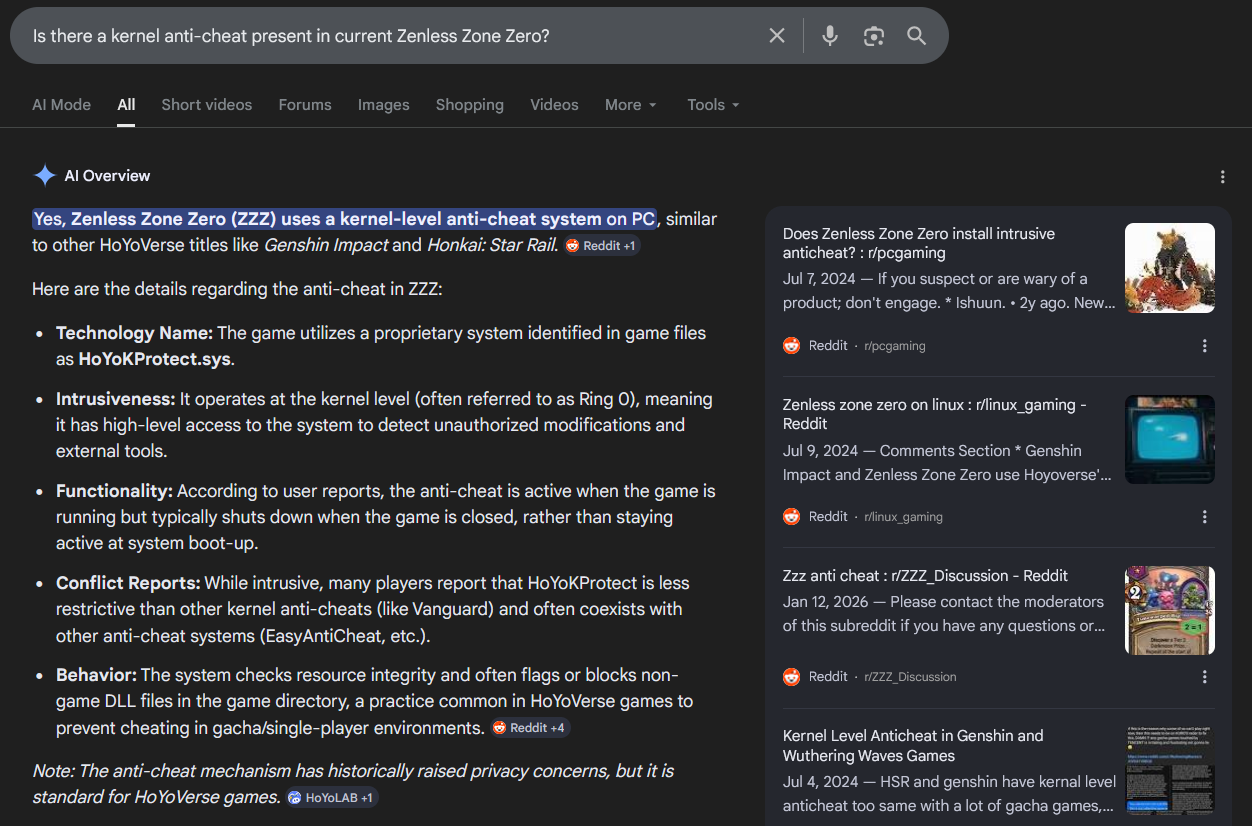Screen dimensions: 1252x826
Task: Click Reddit logo beside r/ZZZ_Discussion source
Action: click(792, 677)
